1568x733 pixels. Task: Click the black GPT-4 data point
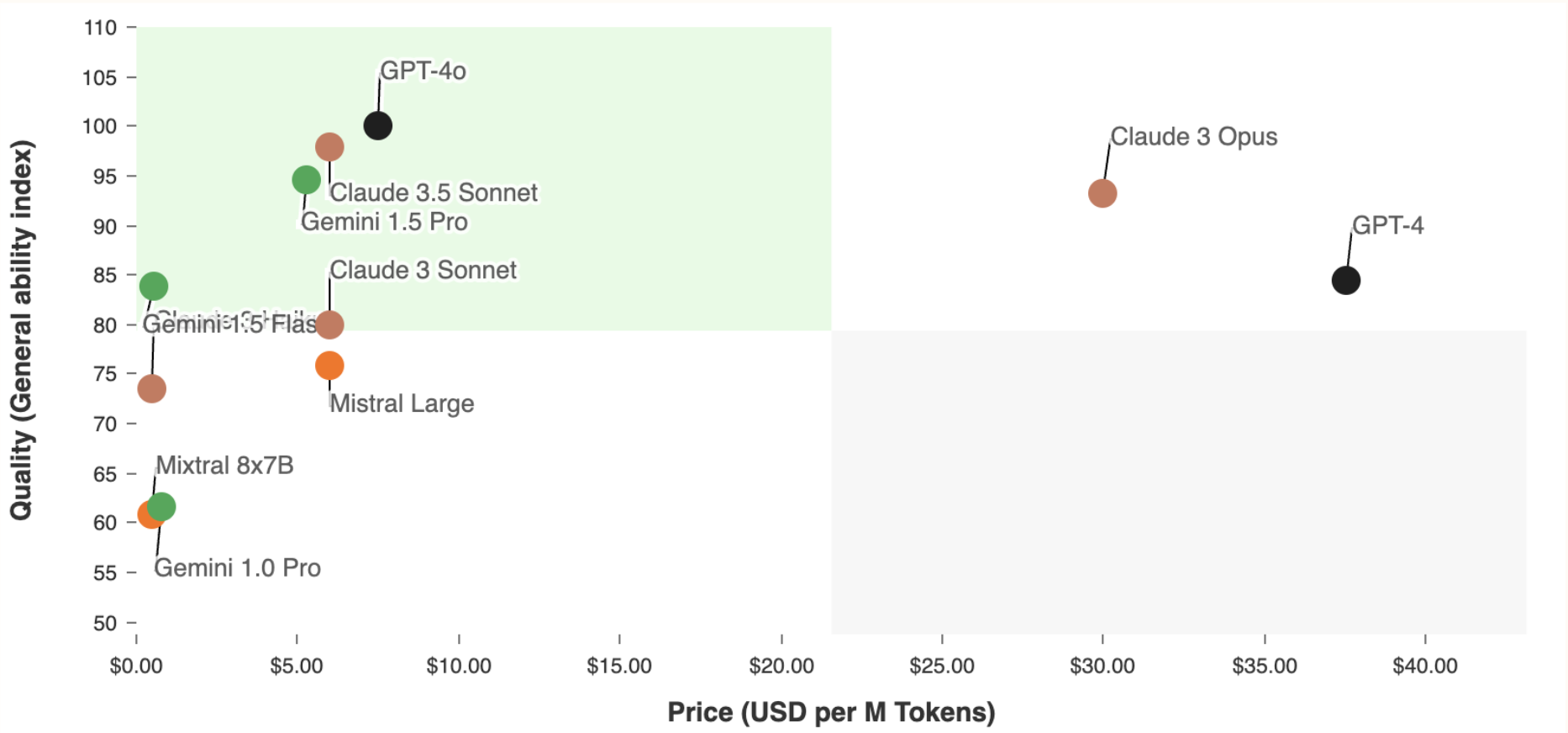[1345, 280]
